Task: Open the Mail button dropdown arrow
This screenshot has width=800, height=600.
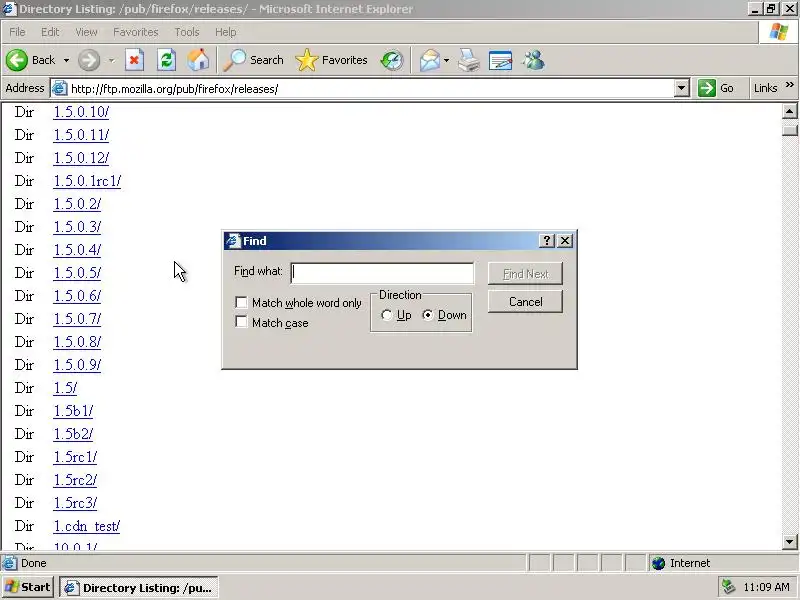Action: (x=446, y=61)
